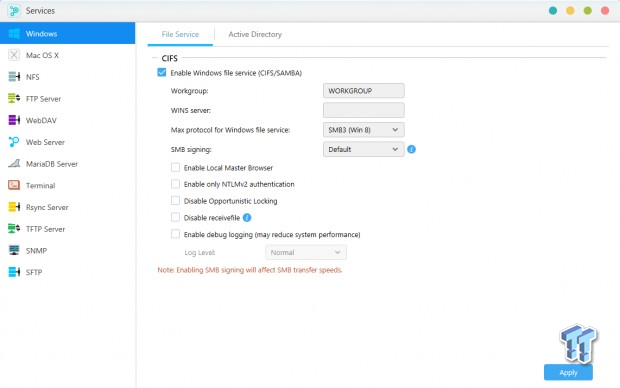620x388 pixels.
Task: Click the Apply button
Action: pos(568,373)
